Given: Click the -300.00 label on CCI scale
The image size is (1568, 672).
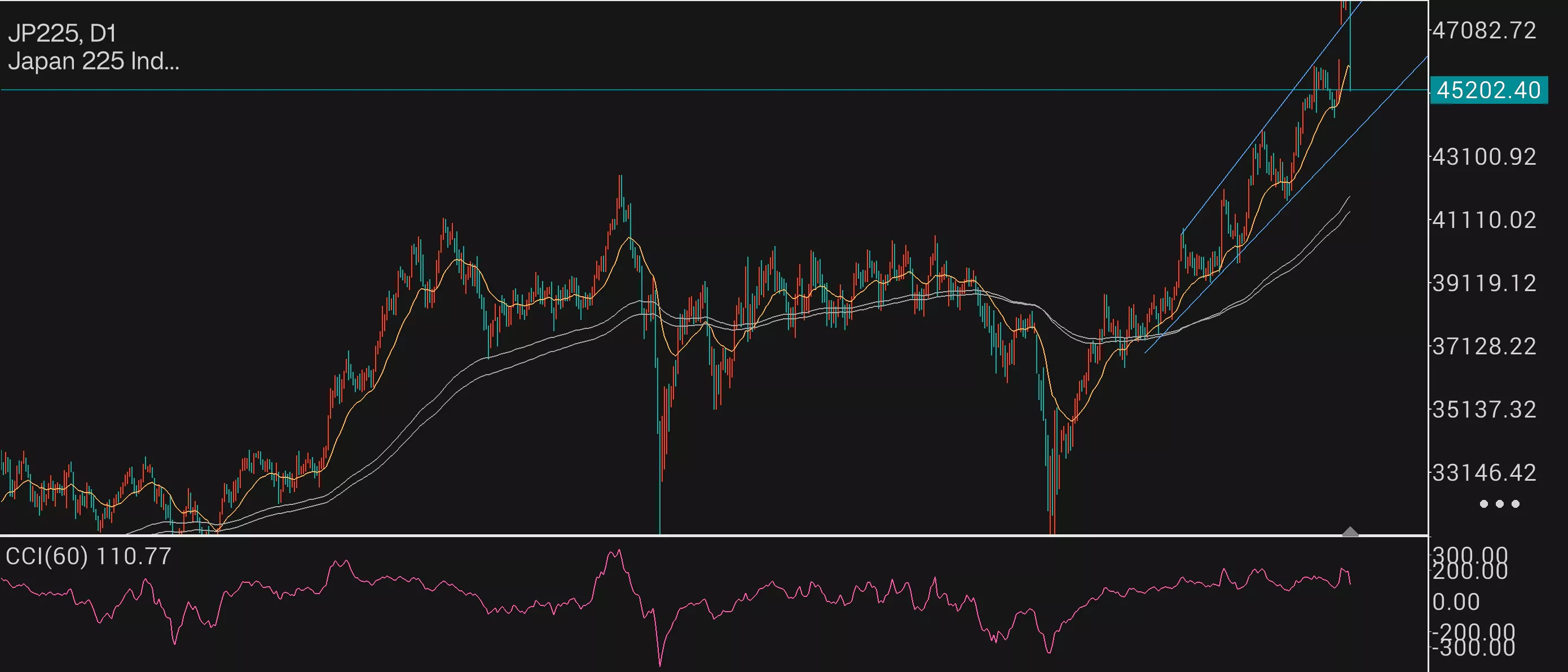Looking at the screenshot, I should tap(1473, 650).
